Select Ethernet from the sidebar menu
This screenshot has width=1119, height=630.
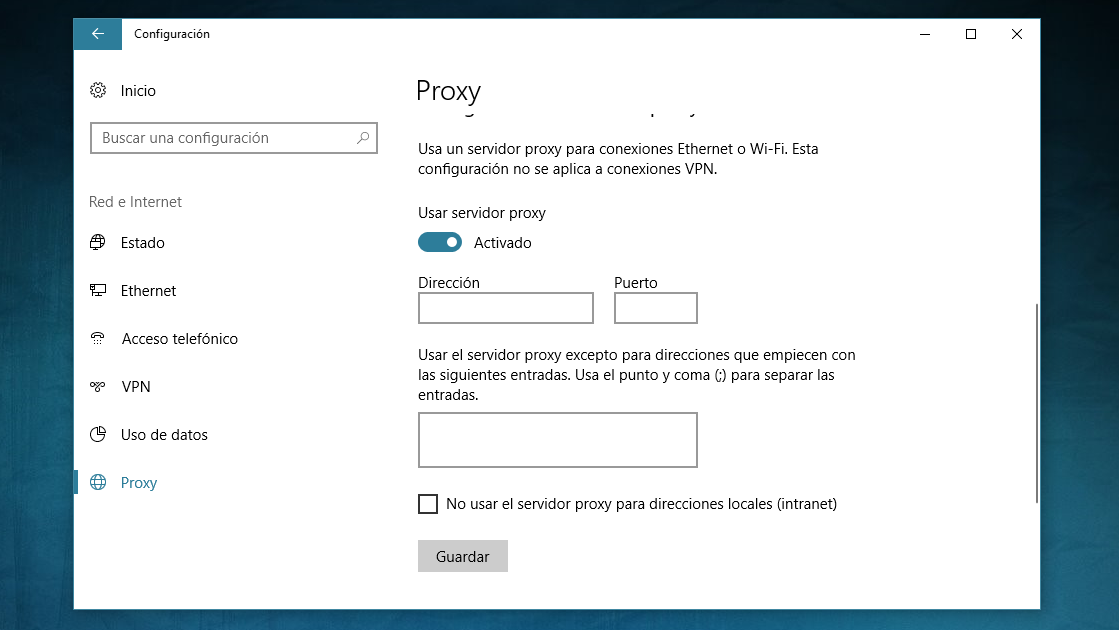148,290
